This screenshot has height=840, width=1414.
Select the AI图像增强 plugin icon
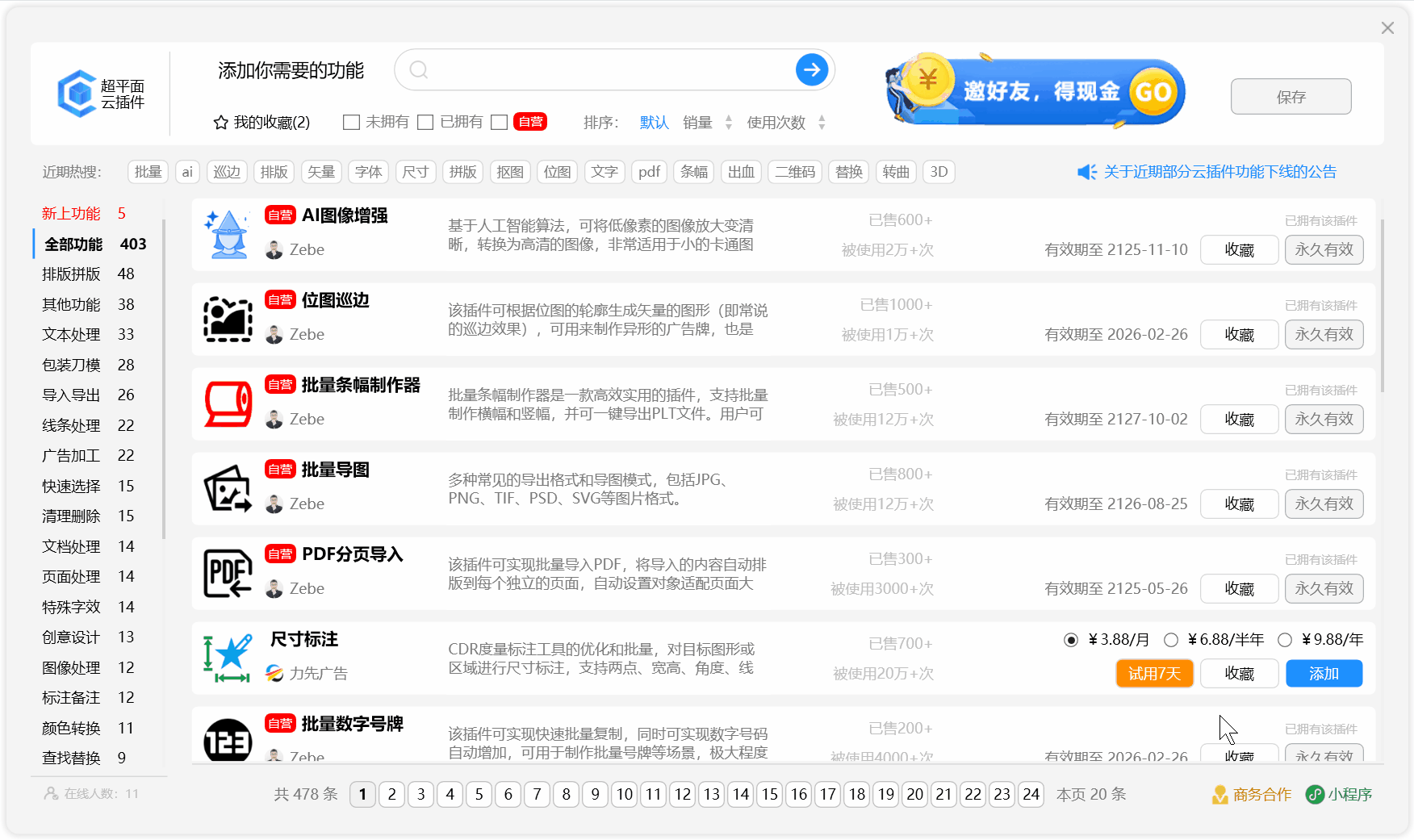(227, 233)
